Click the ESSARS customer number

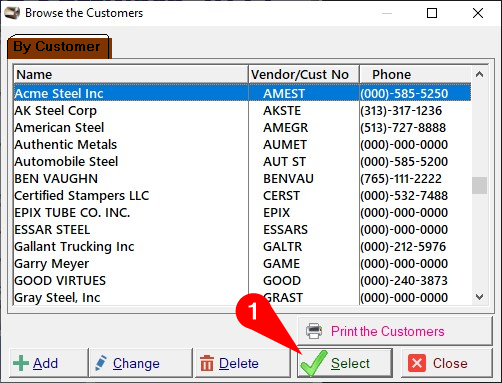tap(285, 229)
